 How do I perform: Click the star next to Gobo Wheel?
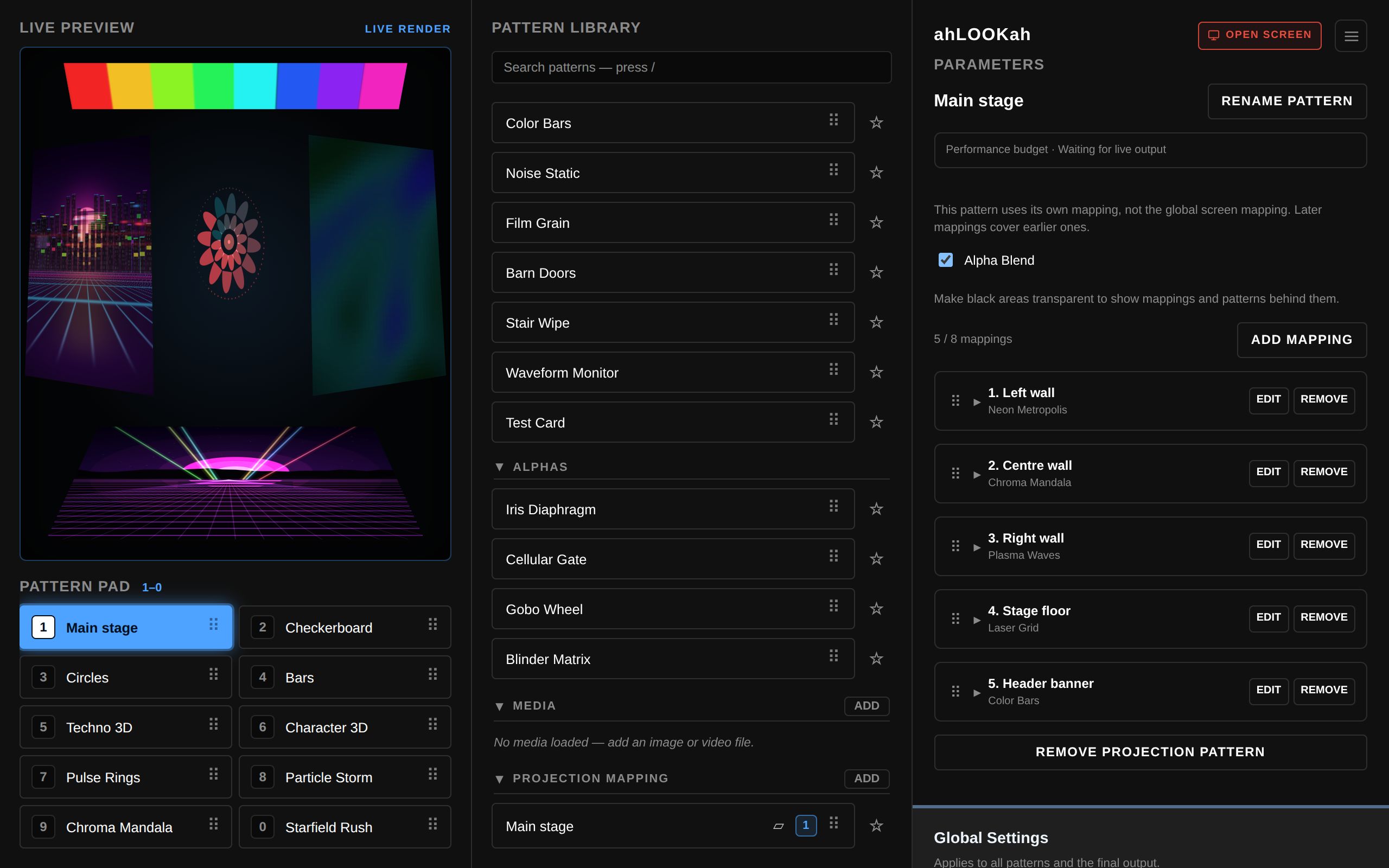pyautogui.click(x=876, y=609)
